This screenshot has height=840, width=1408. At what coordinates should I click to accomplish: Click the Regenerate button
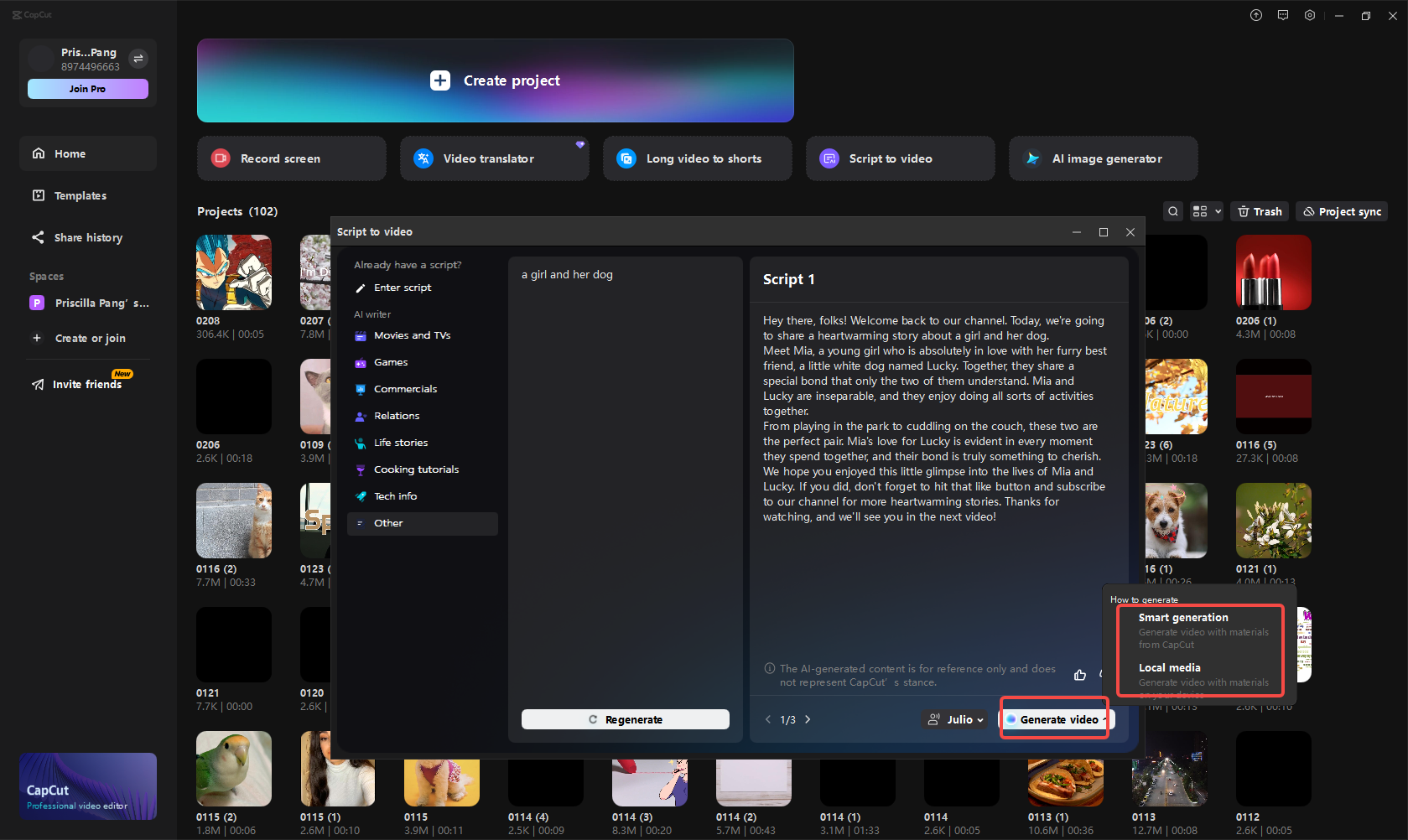625,719
